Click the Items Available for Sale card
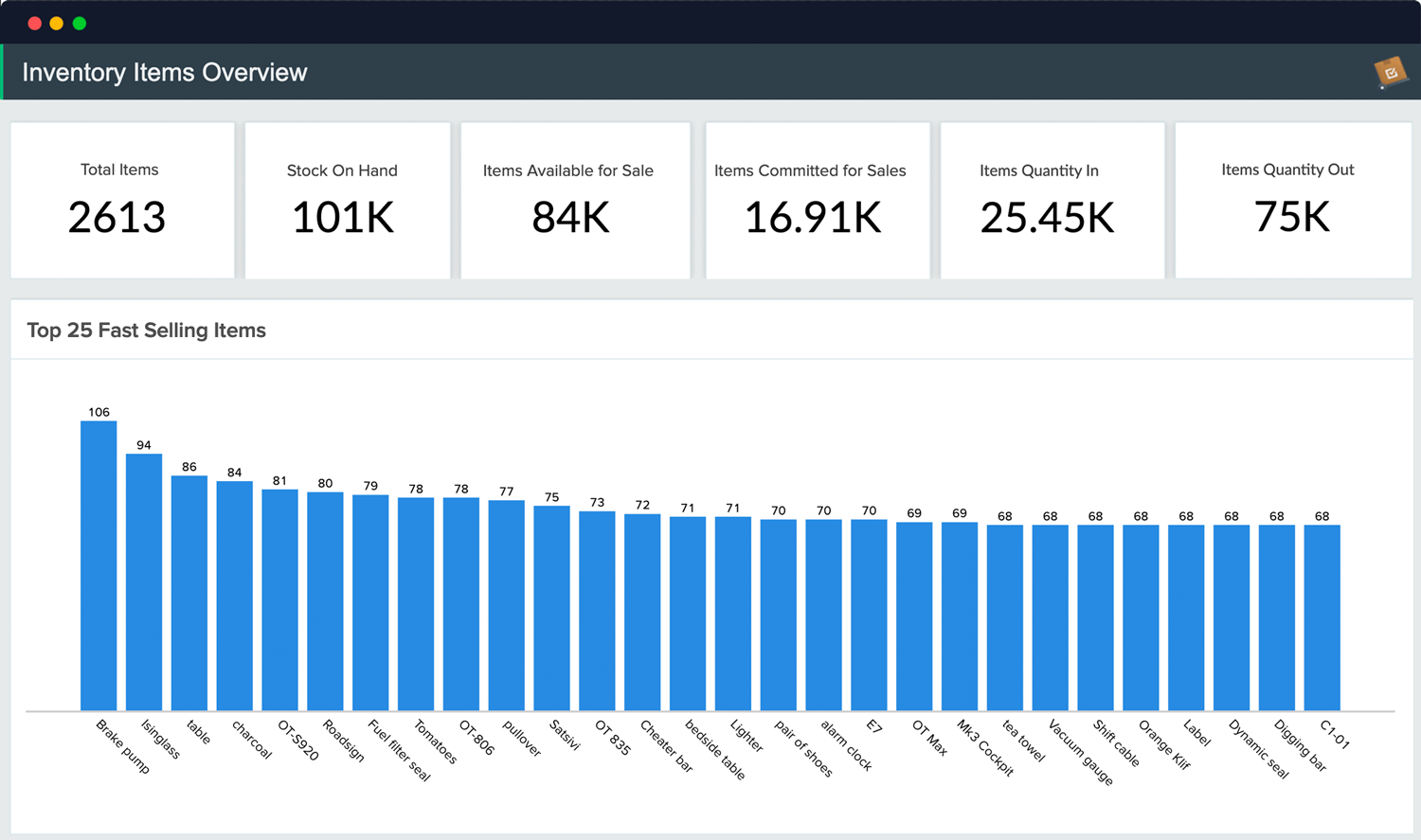The width and height of the screenshot is (1421, 840). [x=575, y=200]
